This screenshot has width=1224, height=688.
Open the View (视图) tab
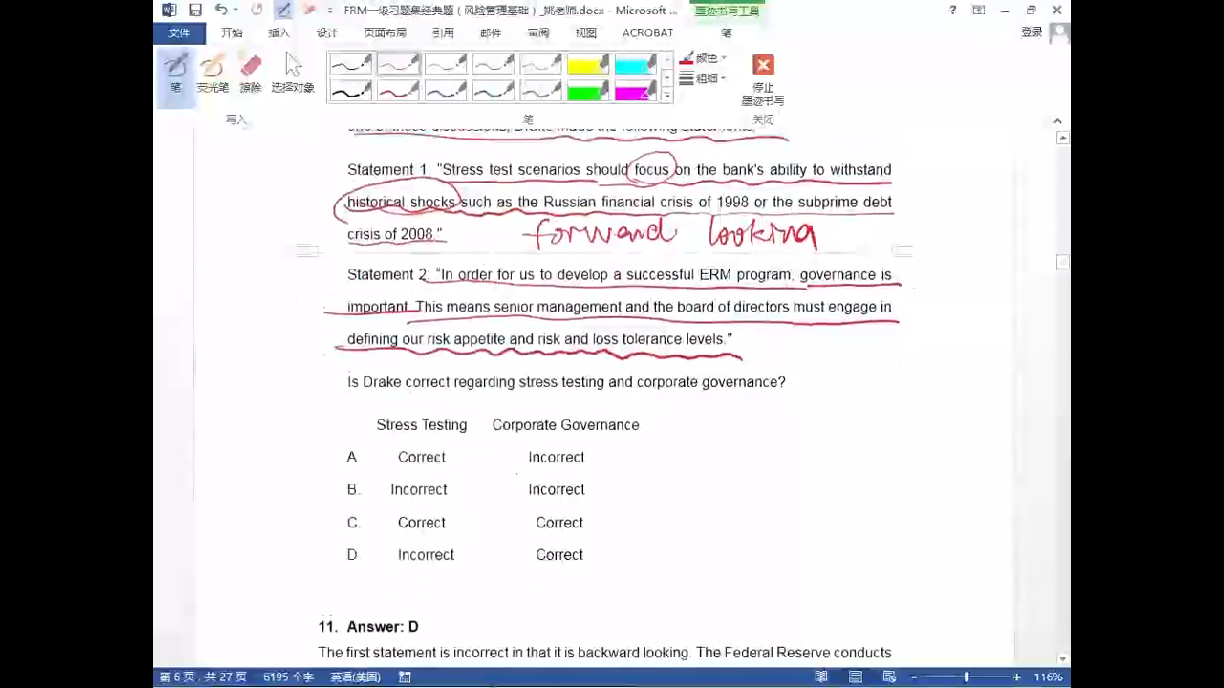(586, 33)
